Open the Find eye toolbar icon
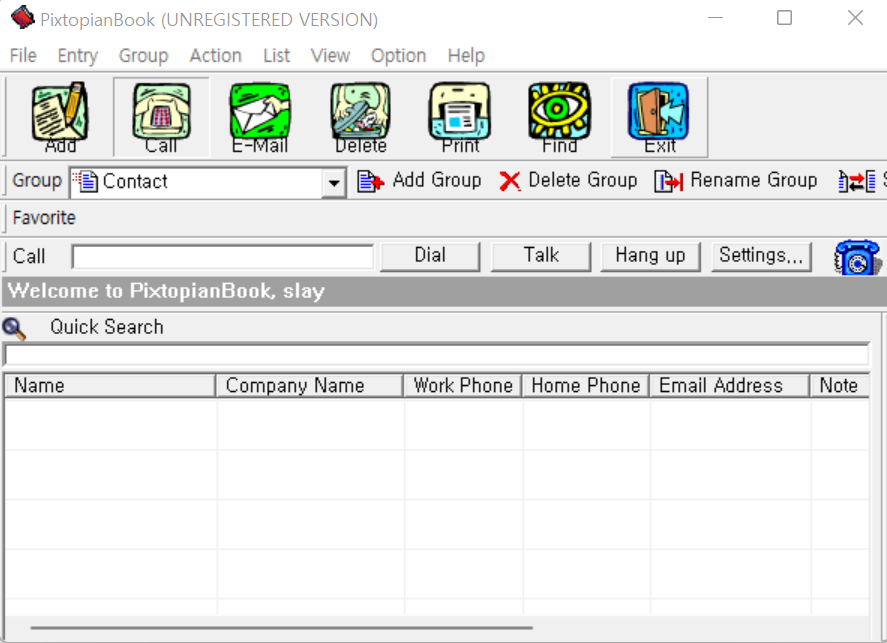This screenshot has width=887, height=643. [x=559, y=117]
